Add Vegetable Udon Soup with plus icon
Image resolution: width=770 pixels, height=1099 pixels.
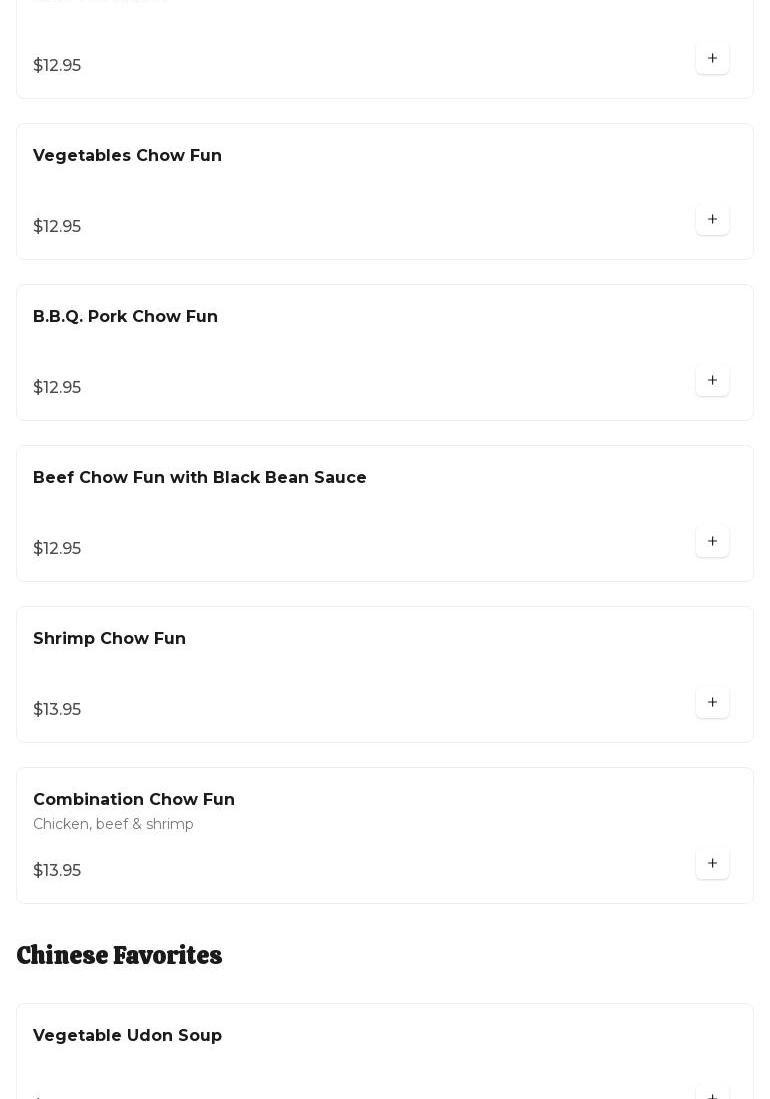pyautogui.click(x=712, y=1093)
